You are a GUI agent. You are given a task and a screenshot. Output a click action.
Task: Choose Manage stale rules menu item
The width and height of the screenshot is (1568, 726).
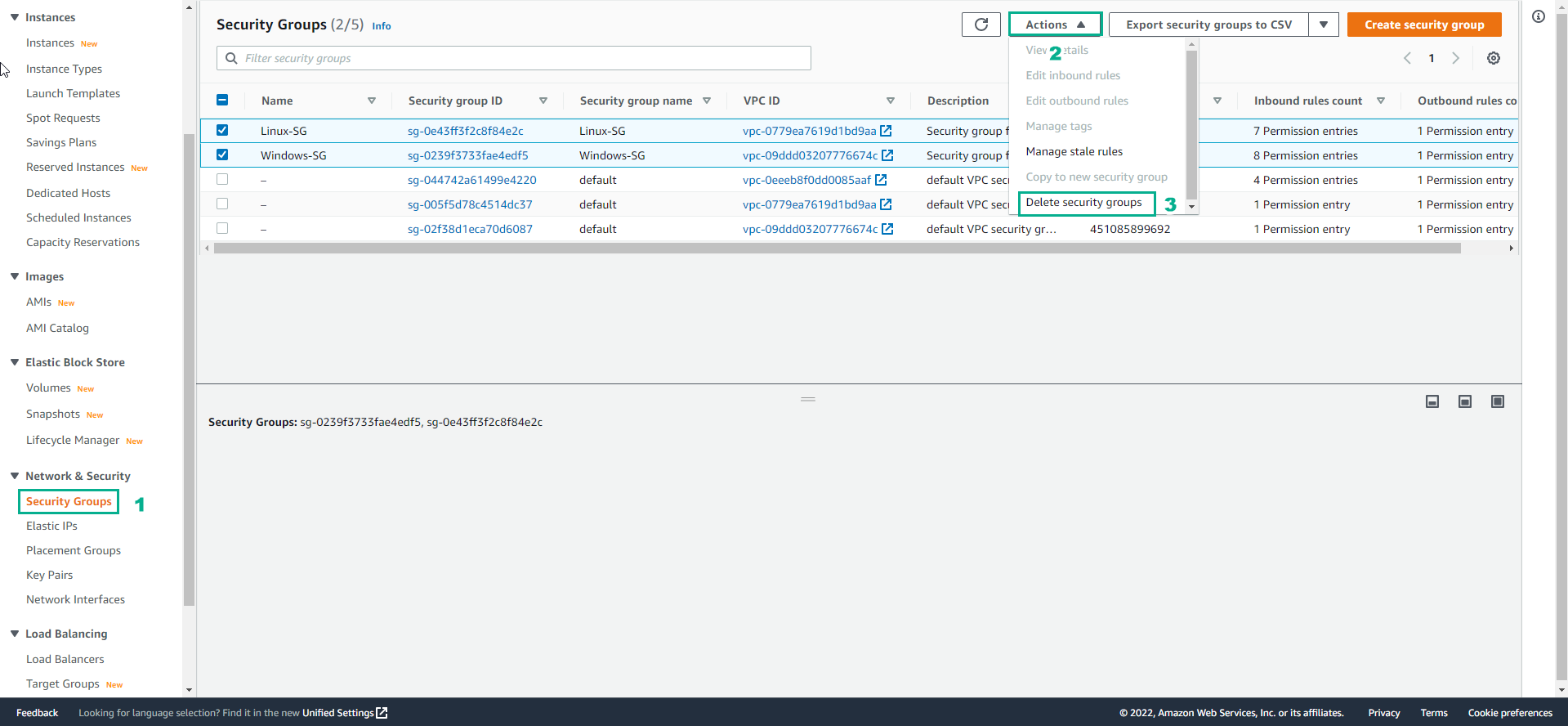1074,151
